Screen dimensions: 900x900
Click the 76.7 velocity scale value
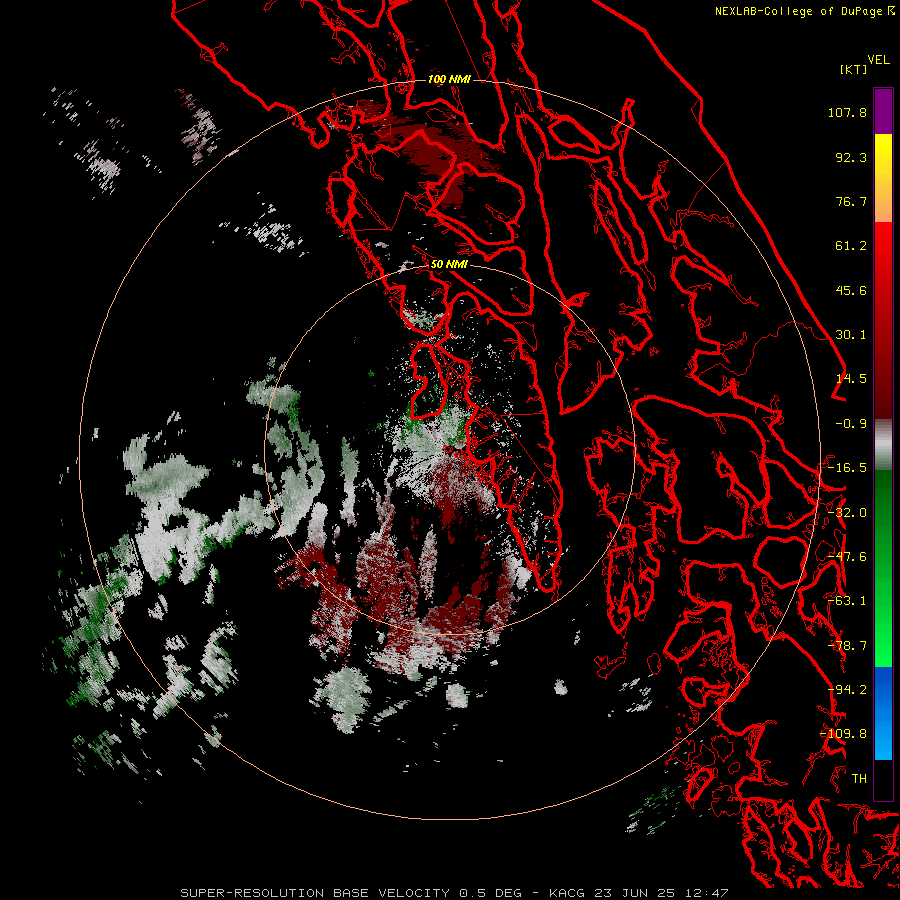point(851,201)
